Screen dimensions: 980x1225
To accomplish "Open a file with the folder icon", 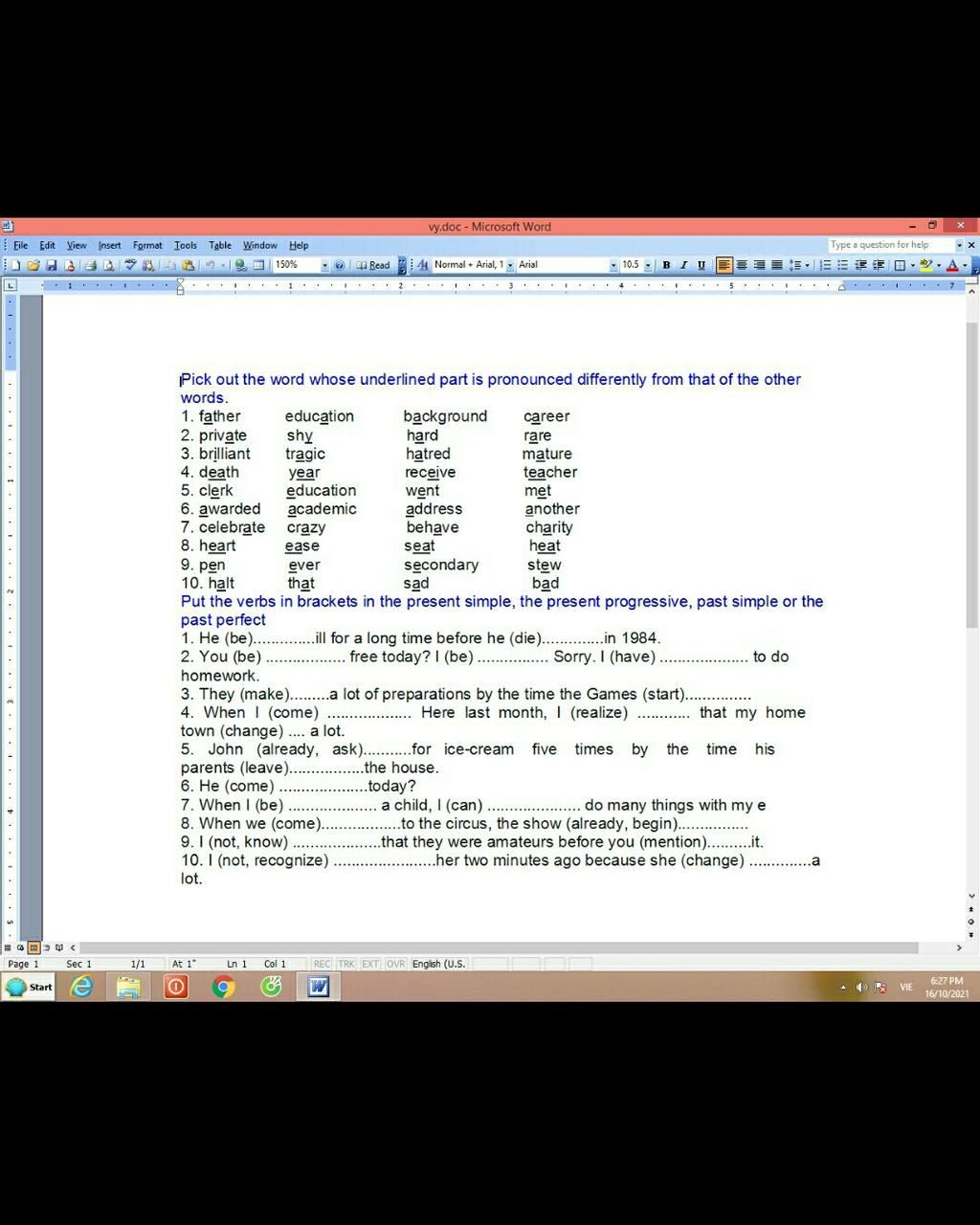I will click(x=33, y=265).
